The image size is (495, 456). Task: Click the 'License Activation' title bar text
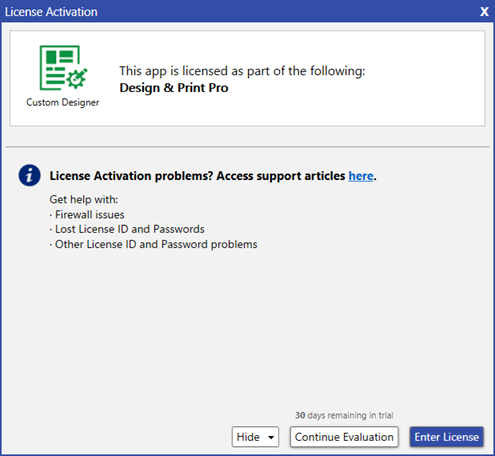tap(51, 12)
